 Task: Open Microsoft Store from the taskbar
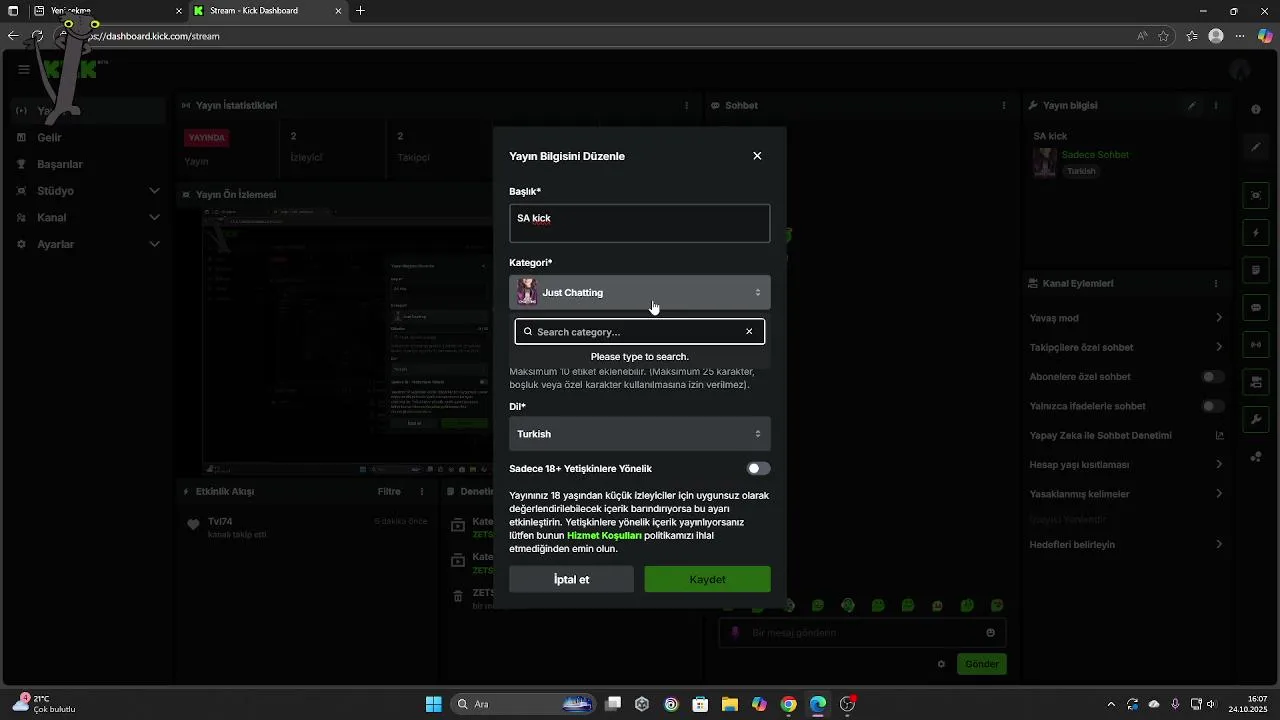[701, 704]
